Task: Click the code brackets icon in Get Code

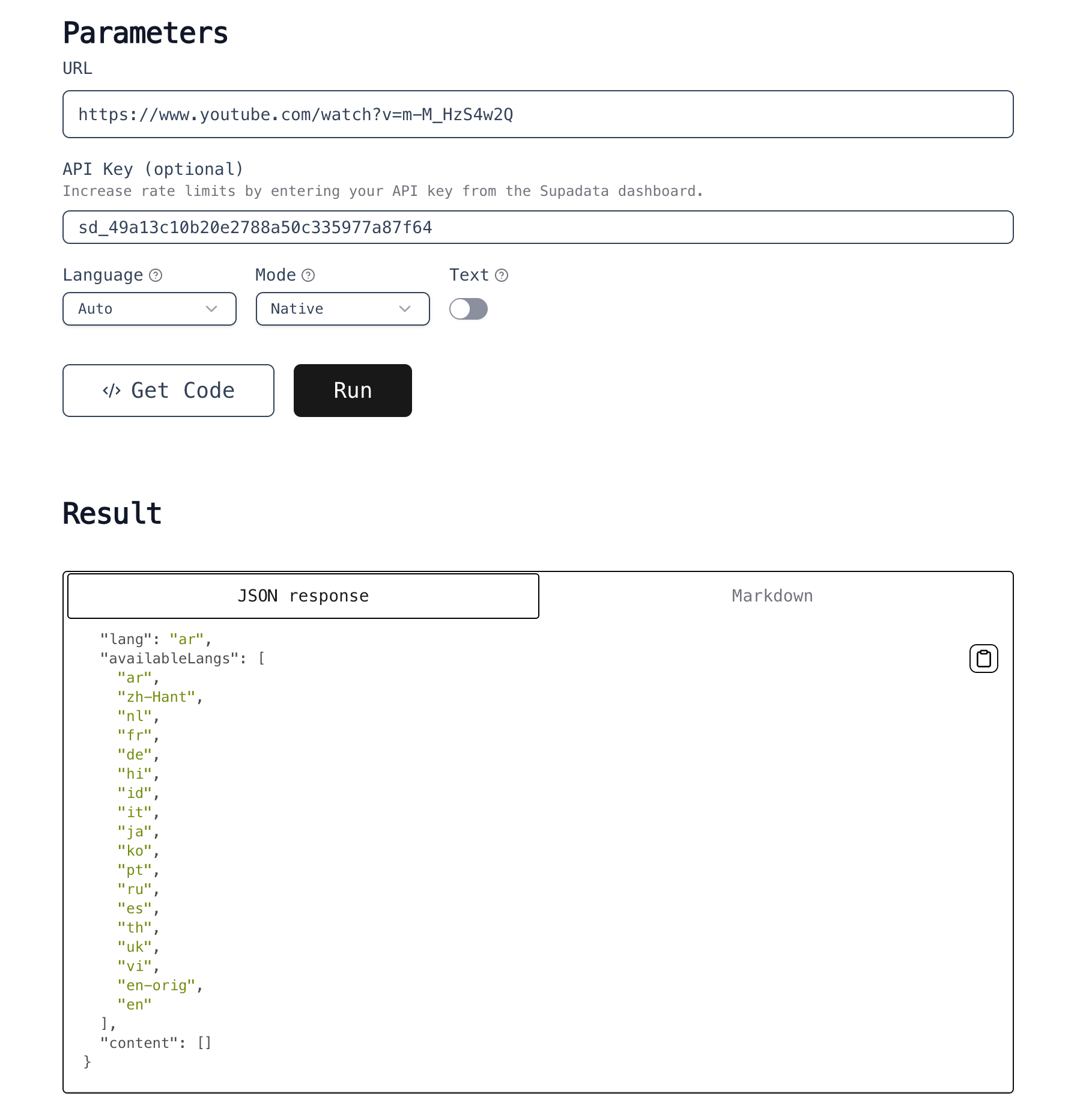Action: [x=112, y=391]
